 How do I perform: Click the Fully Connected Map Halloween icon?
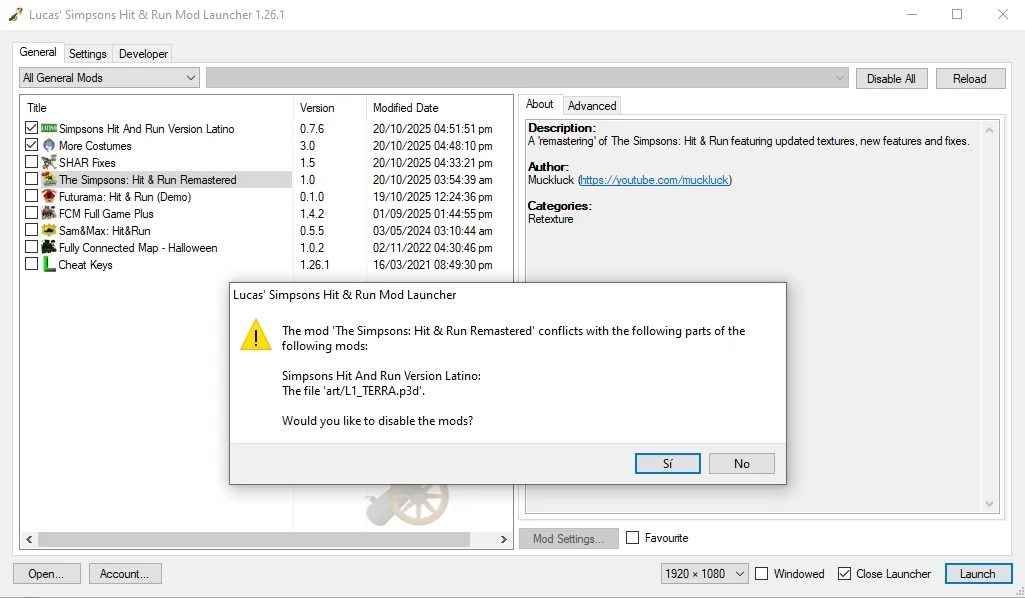click(49, 248)
